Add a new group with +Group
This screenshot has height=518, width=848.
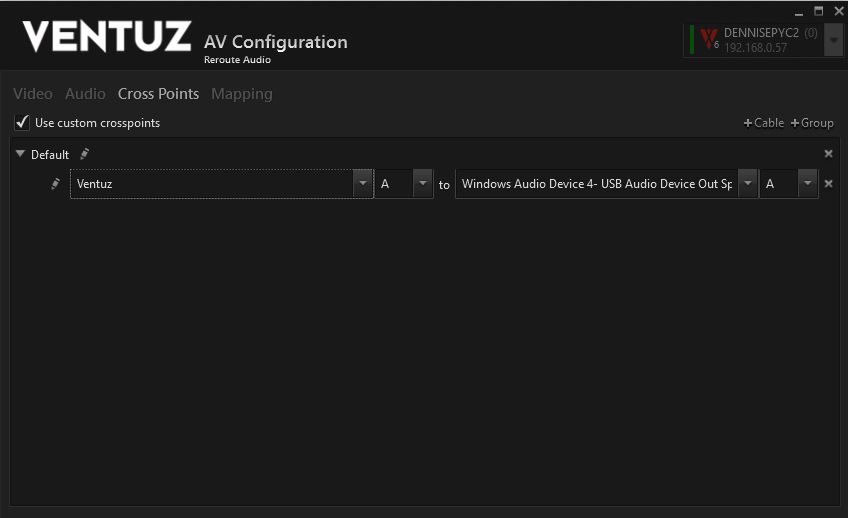(x=811, y=123)
